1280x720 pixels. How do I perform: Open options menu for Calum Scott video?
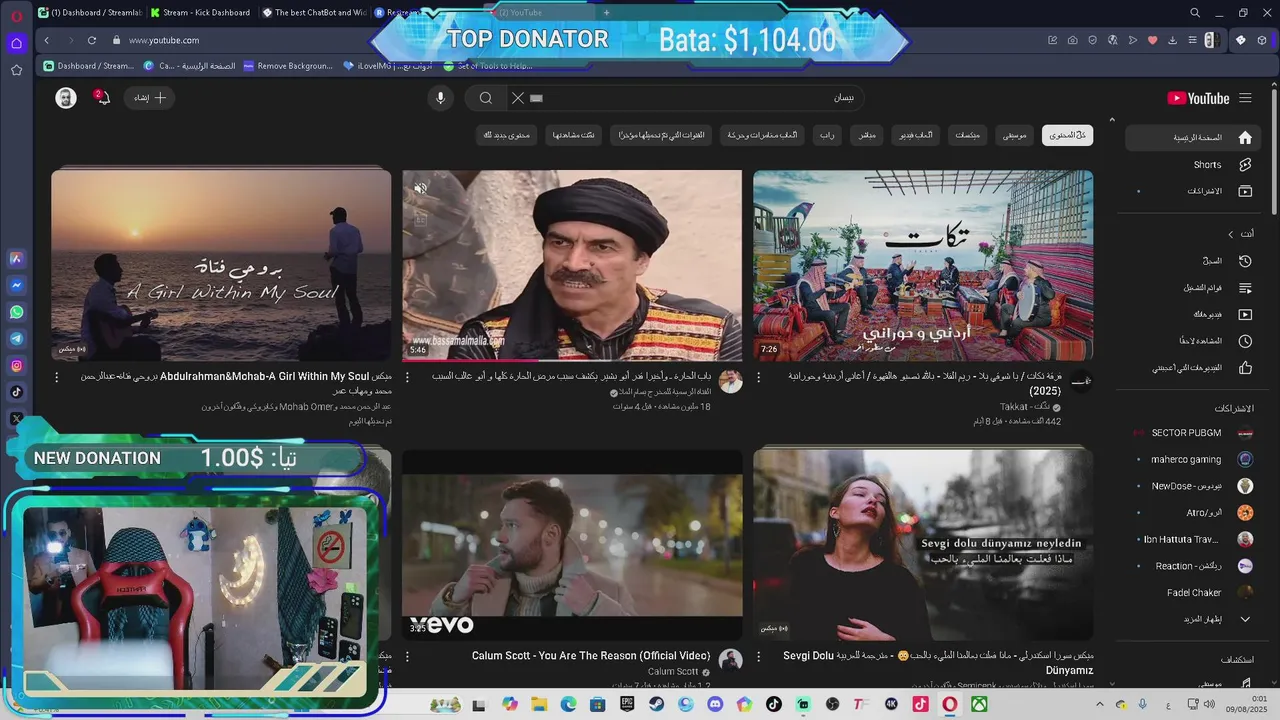point(407,656)
